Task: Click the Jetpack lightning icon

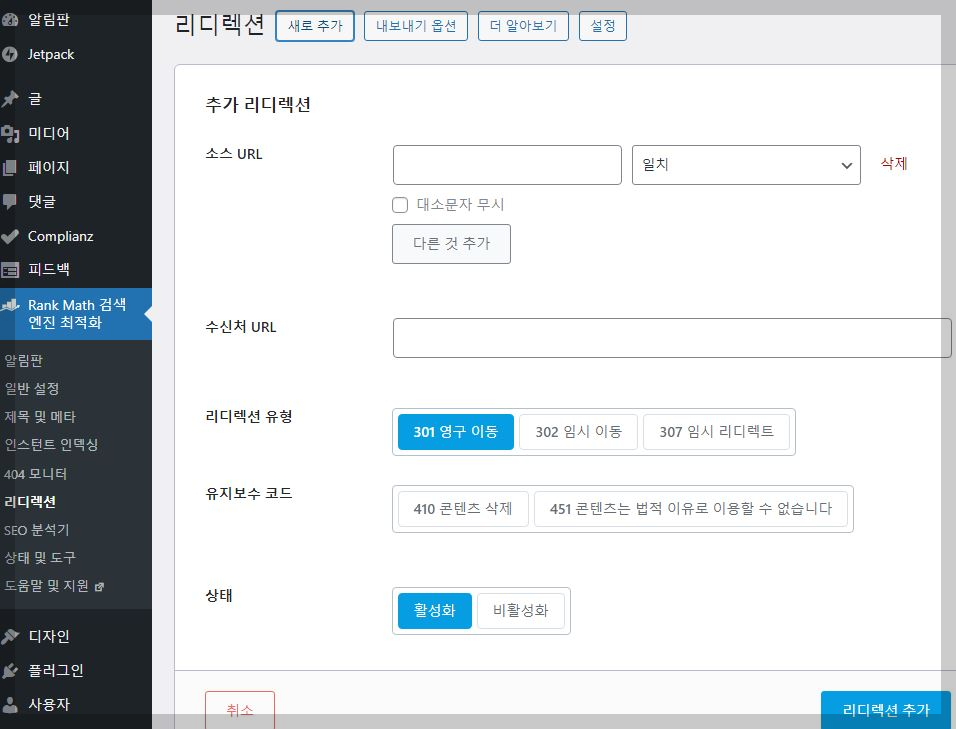Action: point(9,54)
